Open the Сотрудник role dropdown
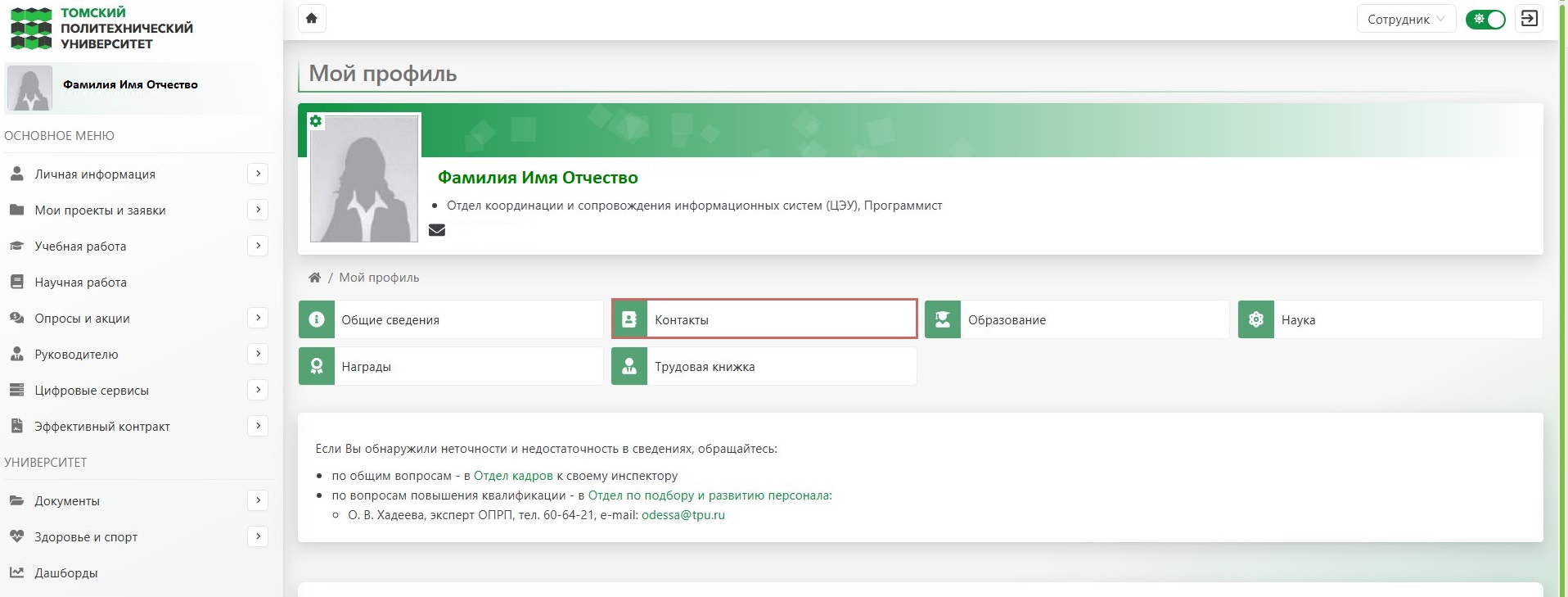The image size is (1568, 597). (1406, 19)
